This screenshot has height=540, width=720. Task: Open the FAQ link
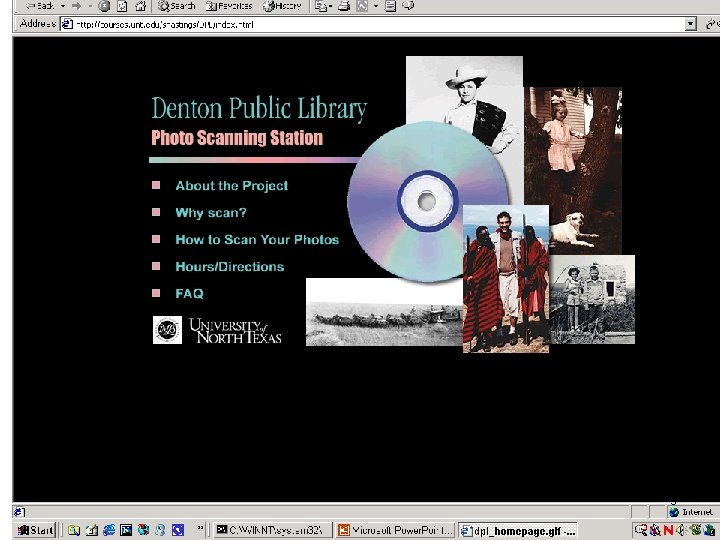coord(189,293)
